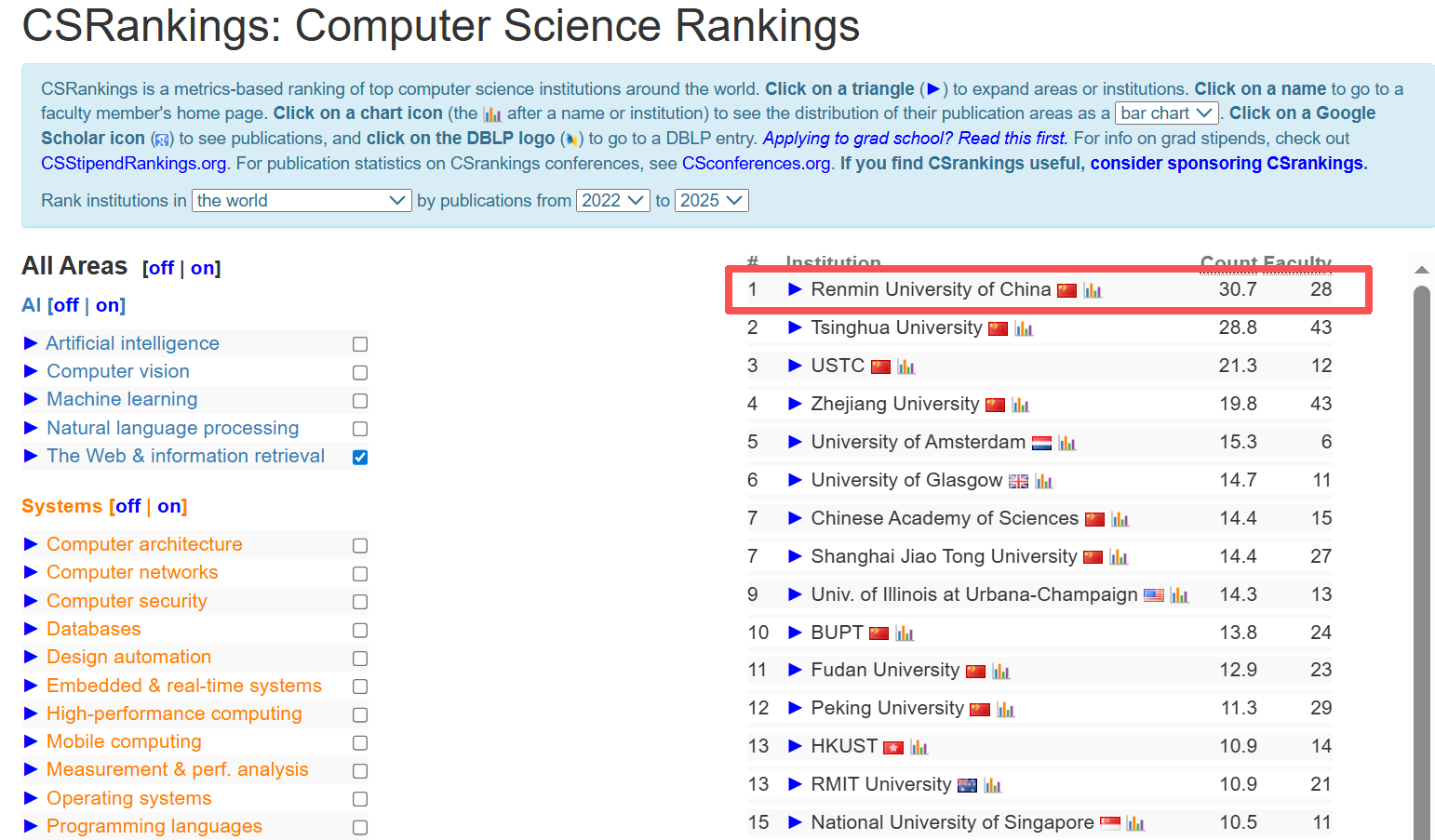Show publication chart for University of Amsterdam
Image resolution: width=1435 pixels, height=840 pixels.
click(x=1066, y=444)
